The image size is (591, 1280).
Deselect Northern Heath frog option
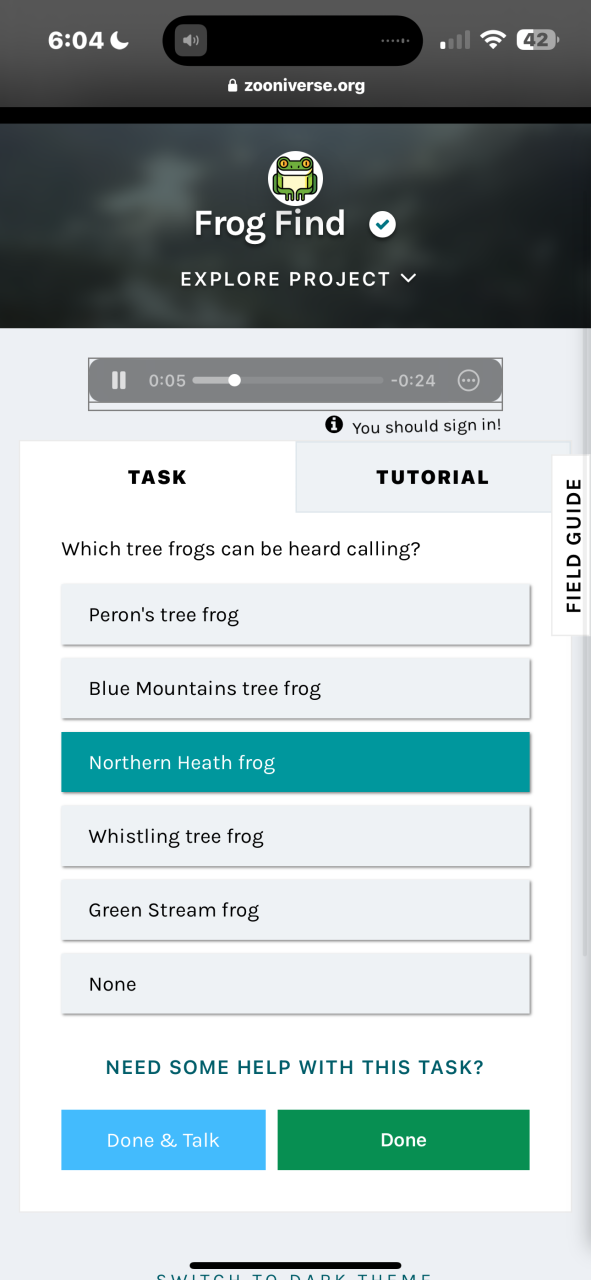tap(295, 762)
